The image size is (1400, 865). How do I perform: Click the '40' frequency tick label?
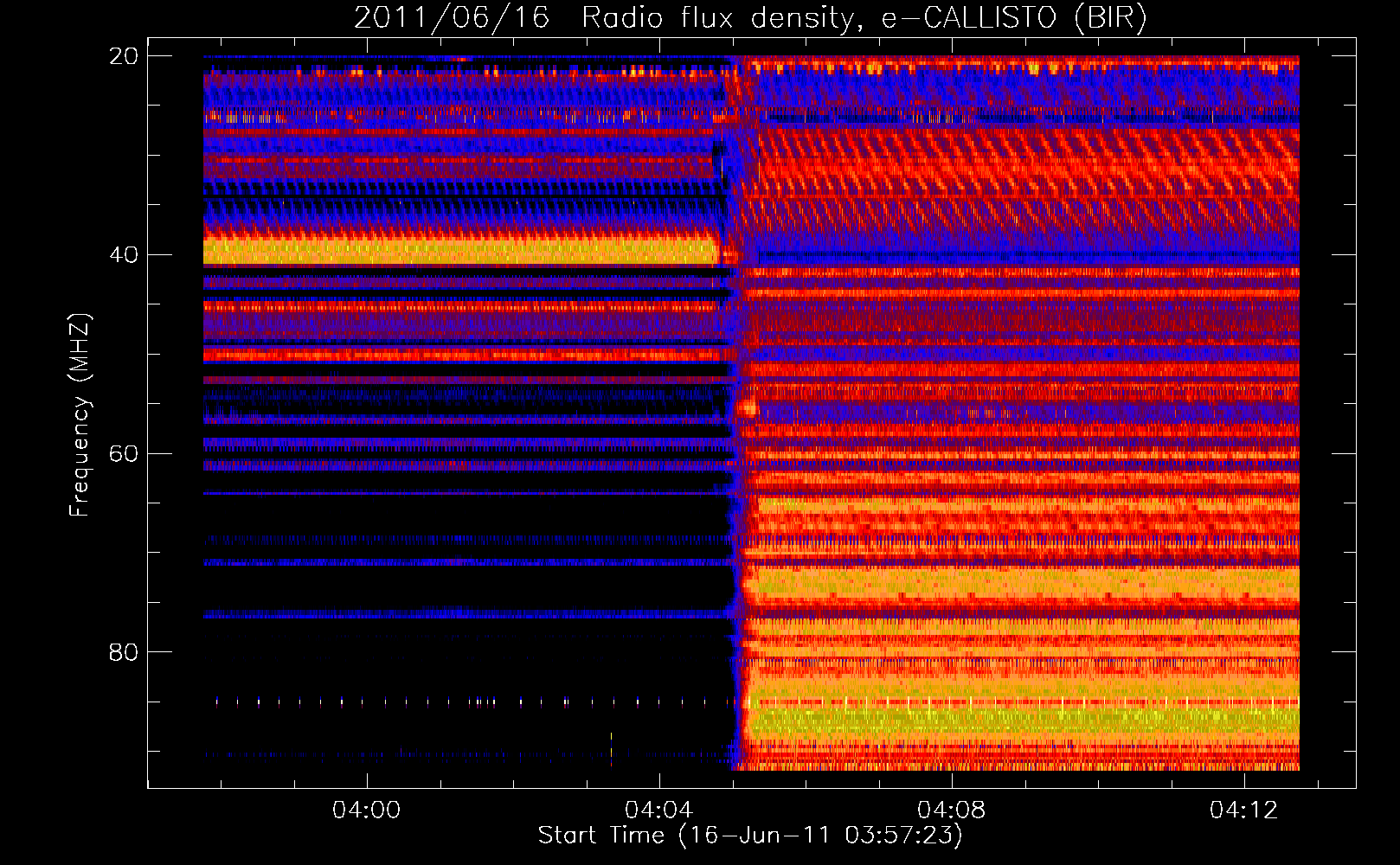(x=123, y=255)
